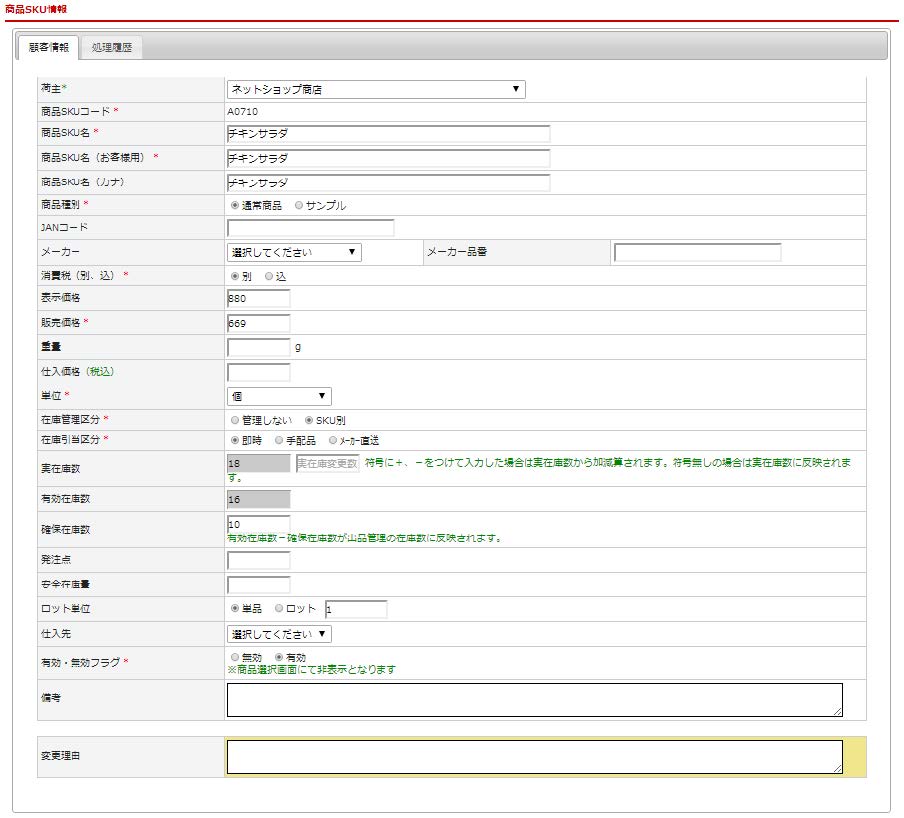Expand the メーカー selection dropdown
Screen dimensions: 904x818
(x=294, y=253)
